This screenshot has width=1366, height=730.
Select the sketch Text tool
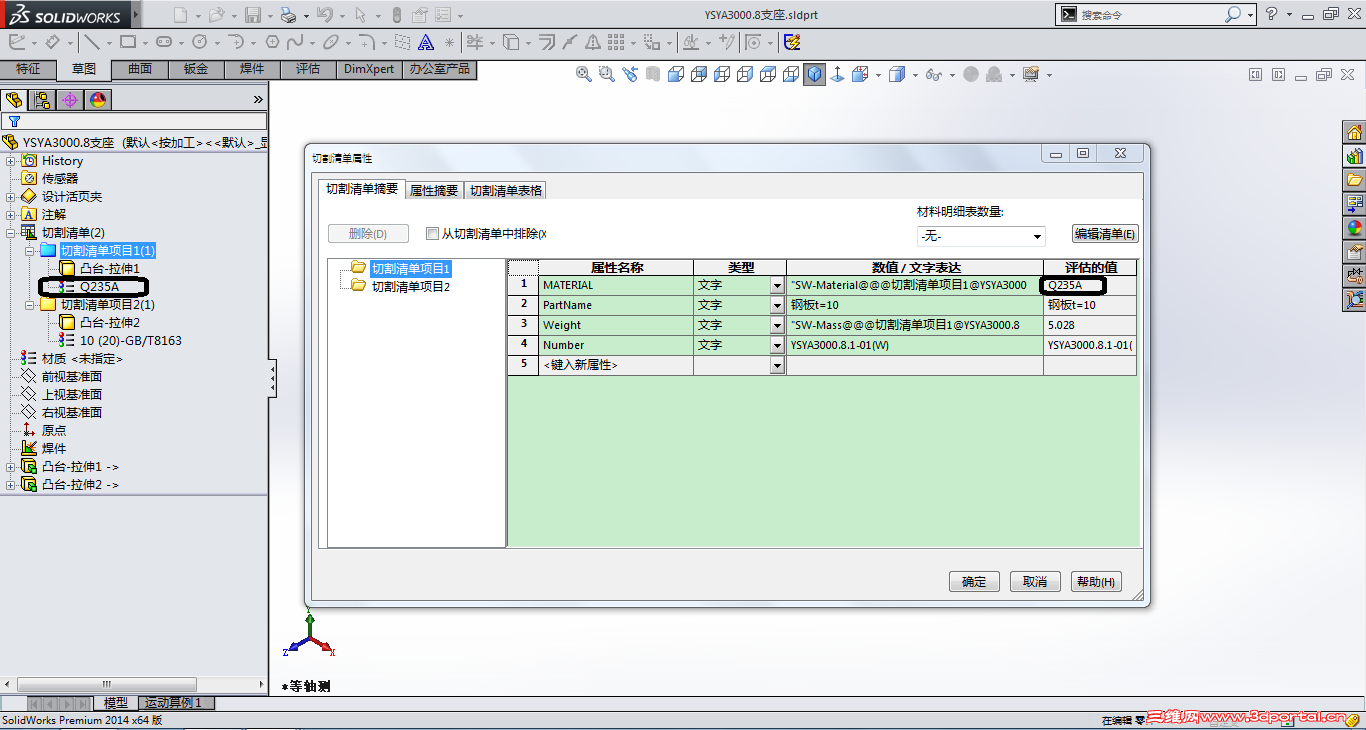click(426, 42)
